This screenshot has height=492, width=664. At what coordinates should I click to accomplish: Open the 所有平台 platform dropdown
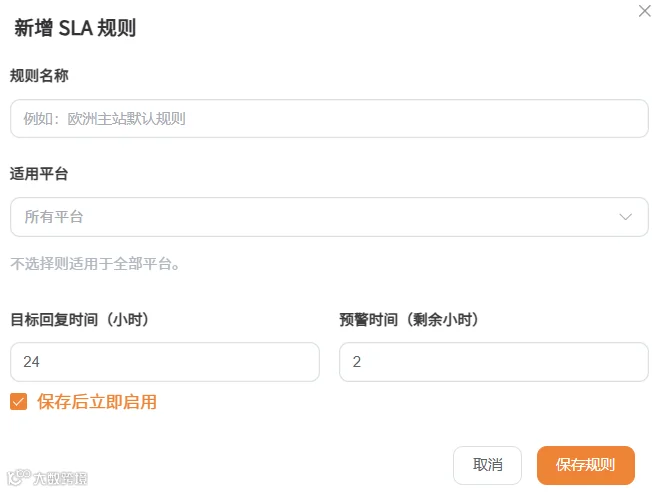[x=329, y=217]
